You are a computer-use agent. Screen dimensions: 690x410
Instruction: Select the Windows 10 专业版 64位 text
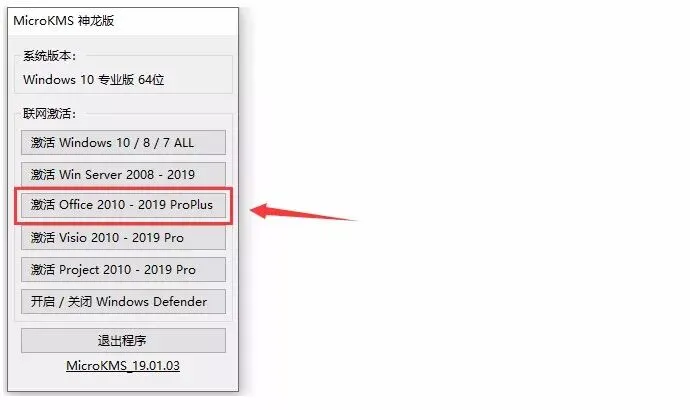pos(94,80)
